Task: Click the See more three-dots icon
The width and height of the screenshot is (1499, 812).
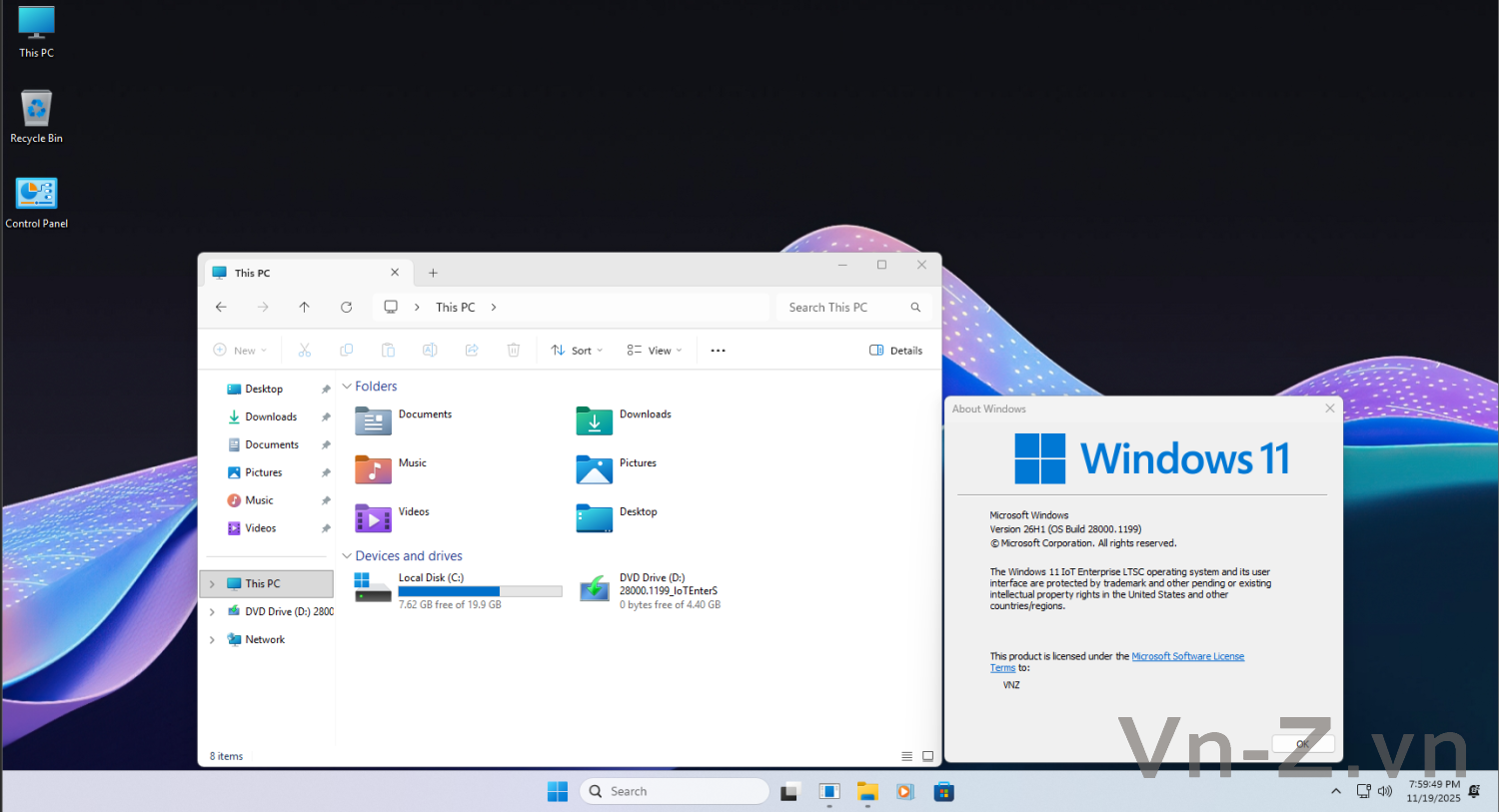Action: (718, 351)
